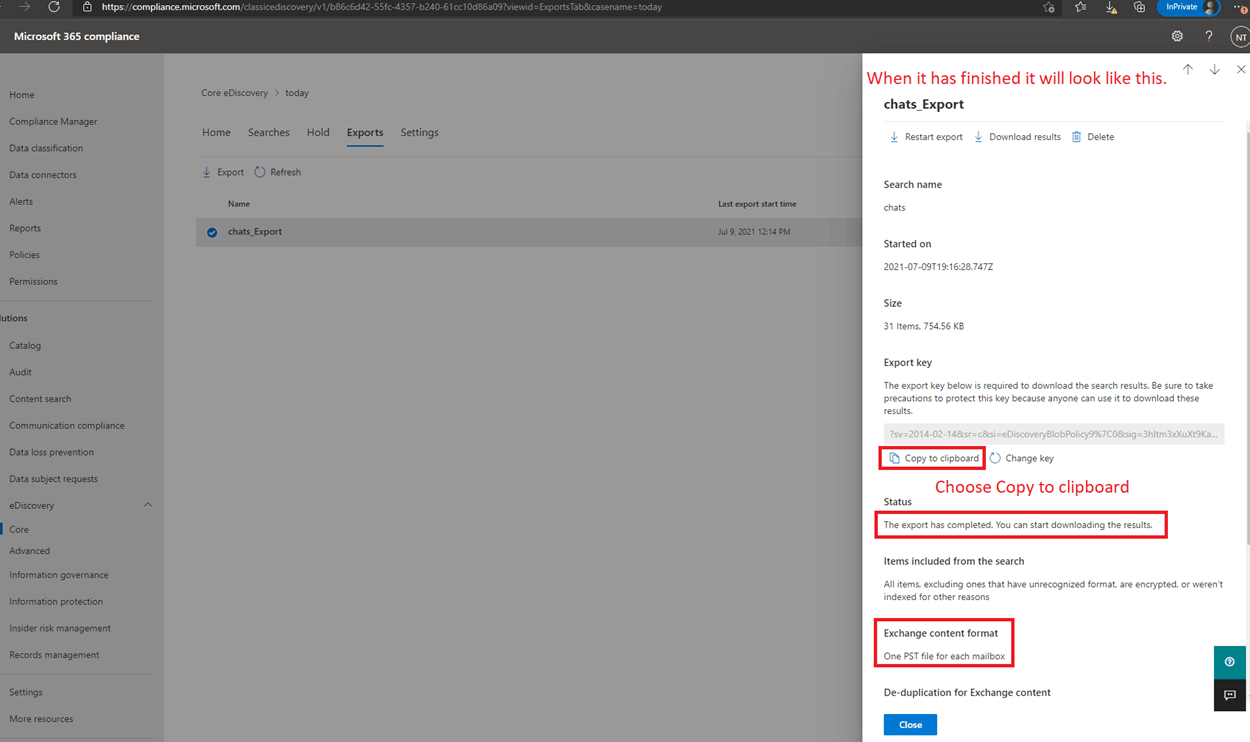
Task: Click the Export toolbar button
Action: 223,172
